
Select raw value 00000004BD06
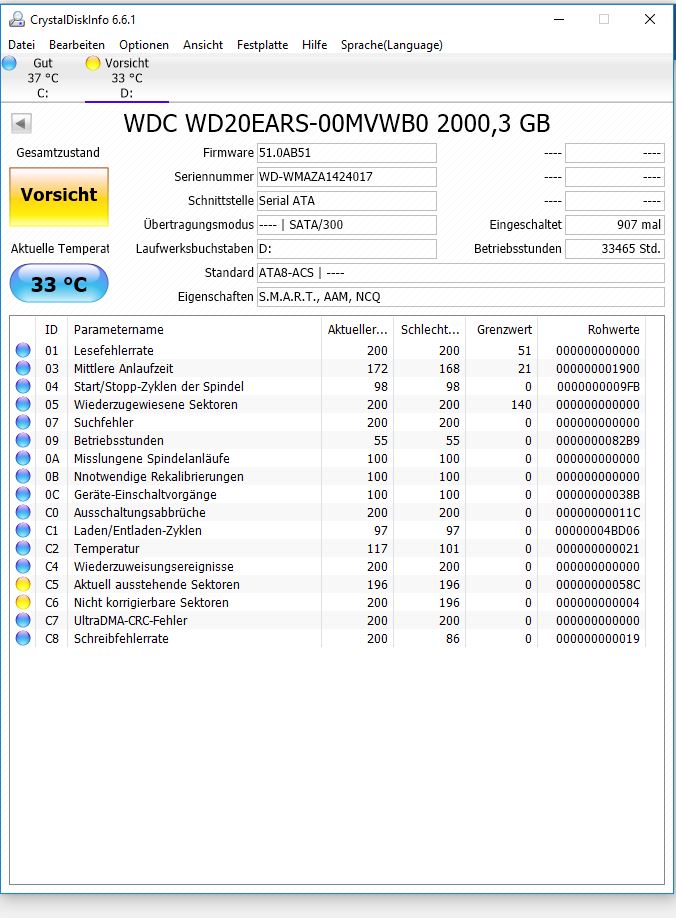pyautogui.click(x=598, y=530)
